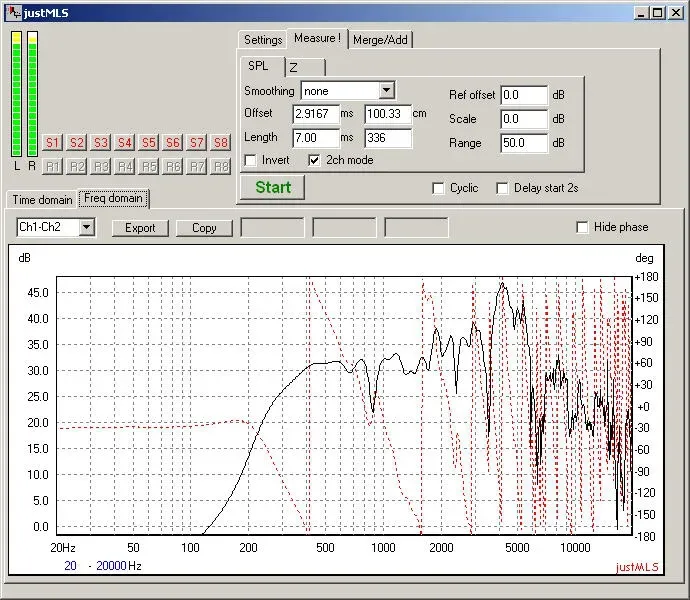The width and height of the screenshot is (690, 600).
Task: Click recall slot R8
Action: 220,166
